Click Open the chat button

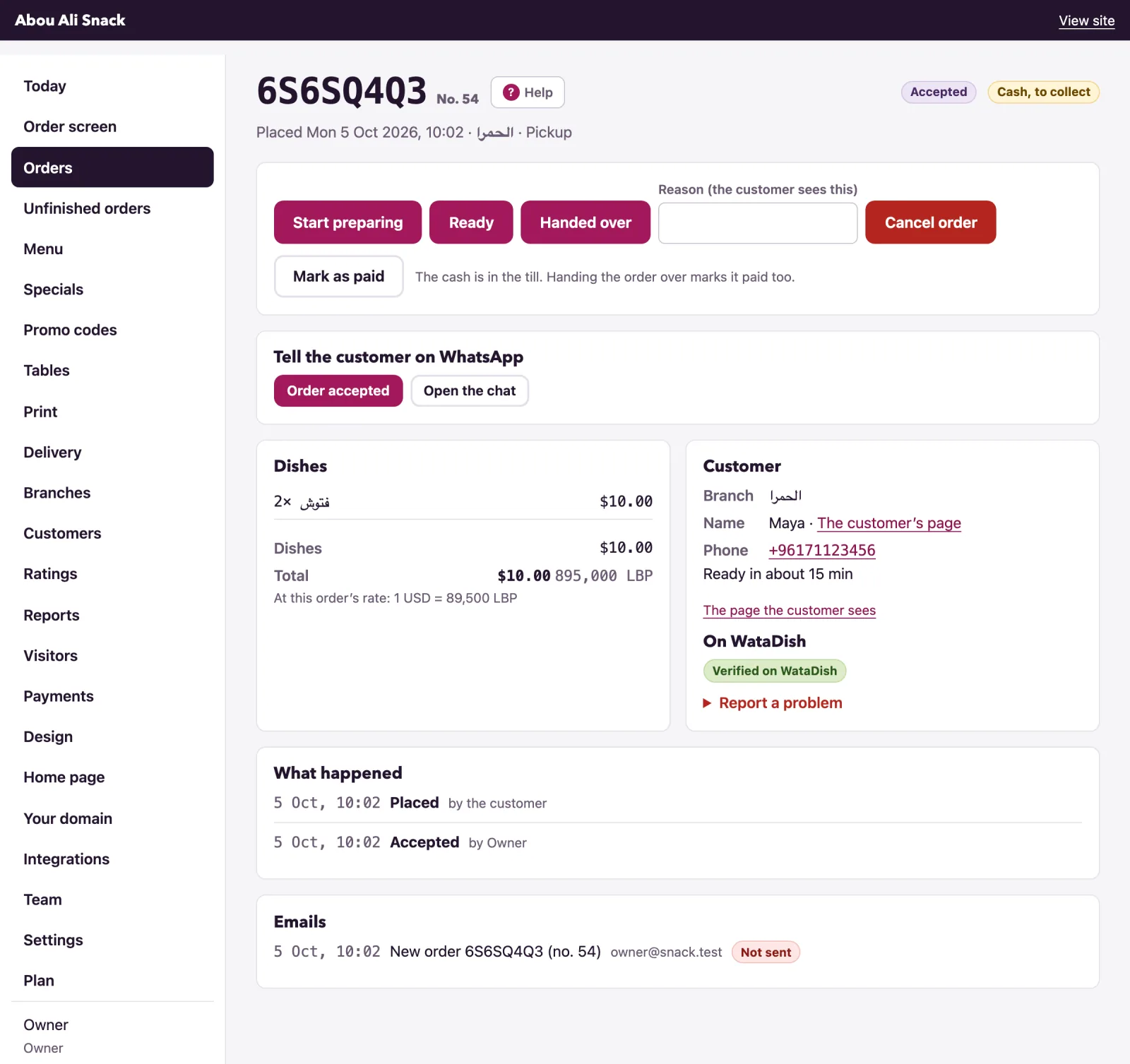pyautogui.click(x=470, y=390)
